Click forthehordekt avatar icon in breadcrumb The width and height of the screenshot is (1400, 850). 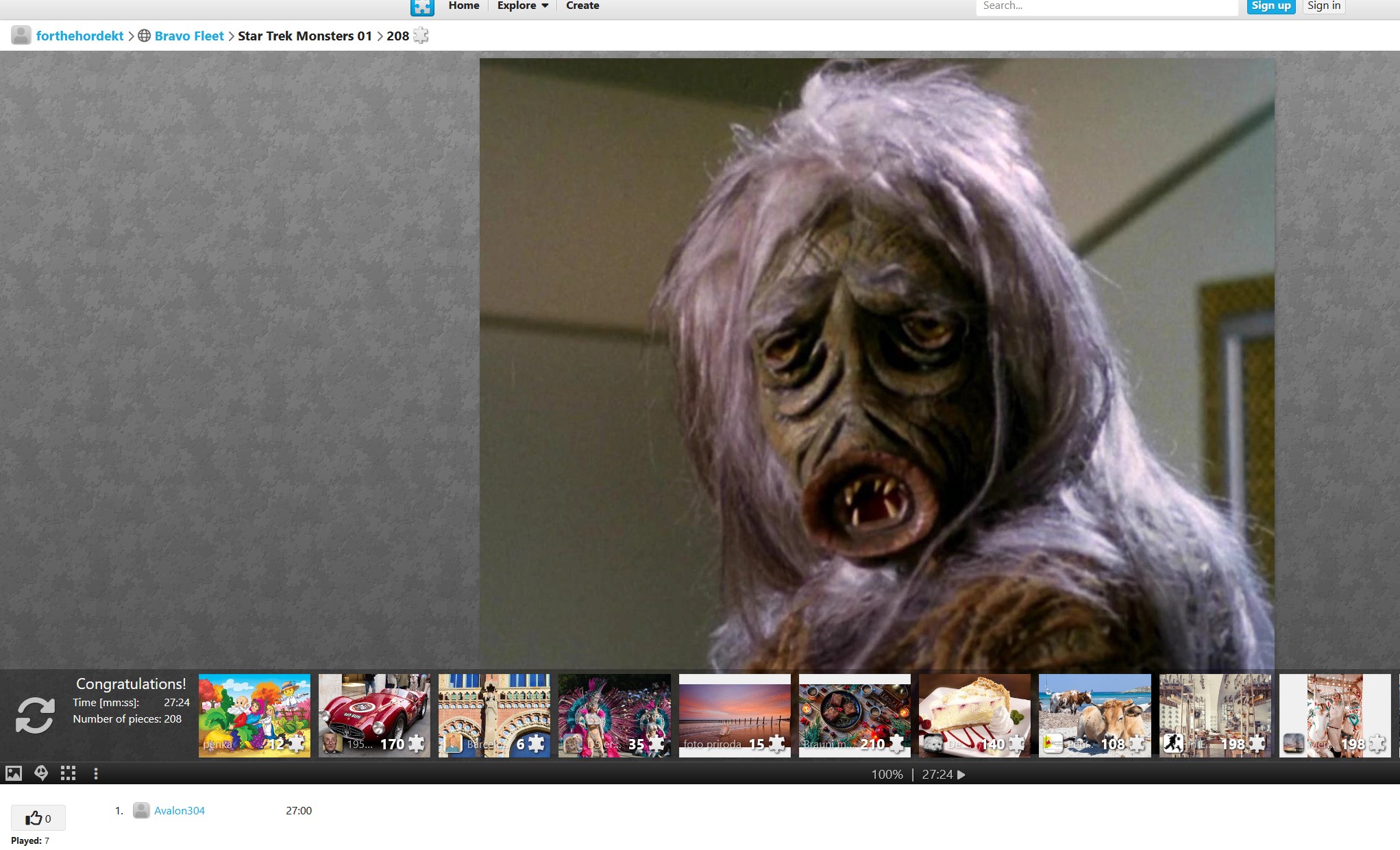pyautogui.click(x=21, y=36)
